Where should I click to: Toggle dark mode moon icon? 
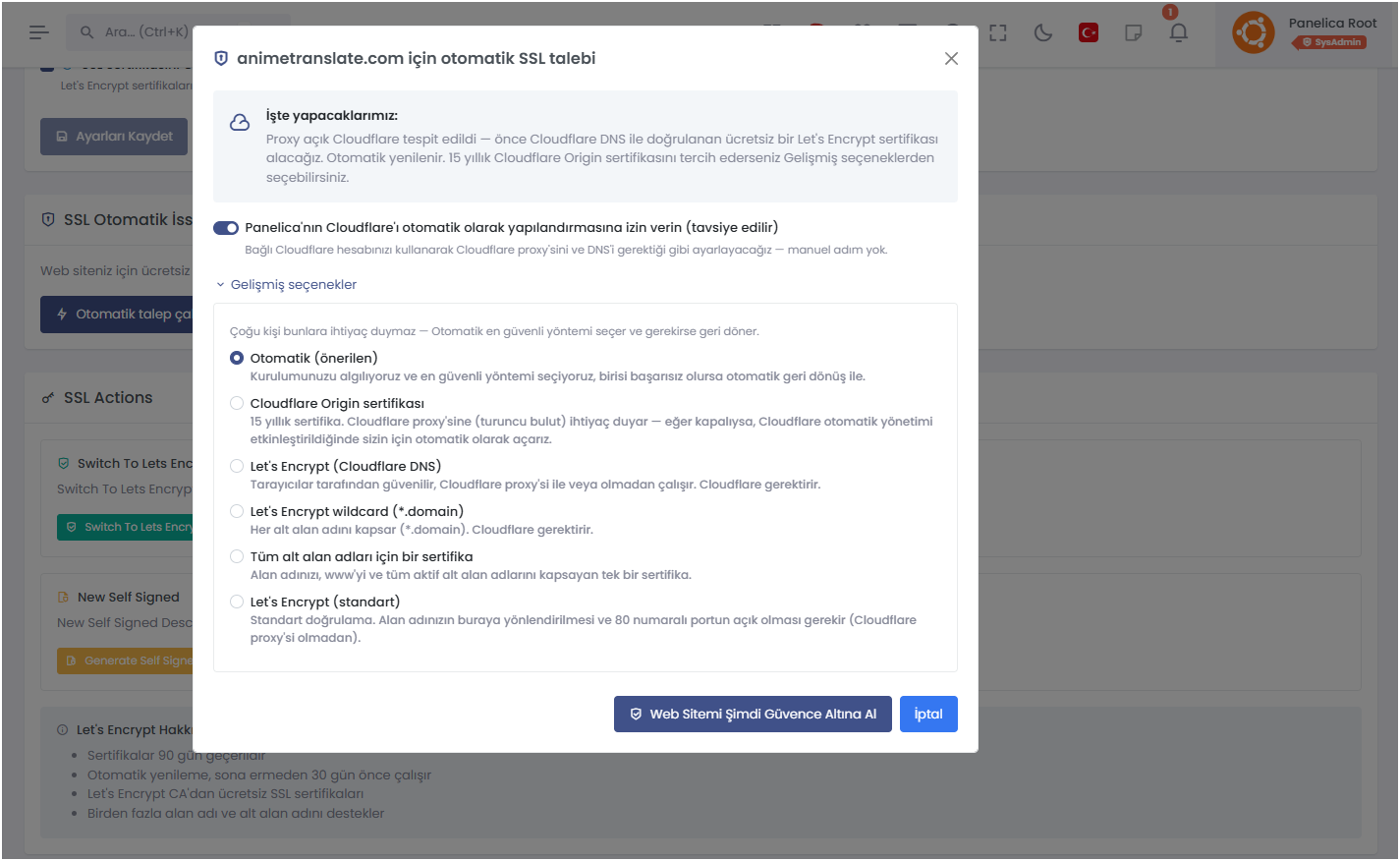1043,32
